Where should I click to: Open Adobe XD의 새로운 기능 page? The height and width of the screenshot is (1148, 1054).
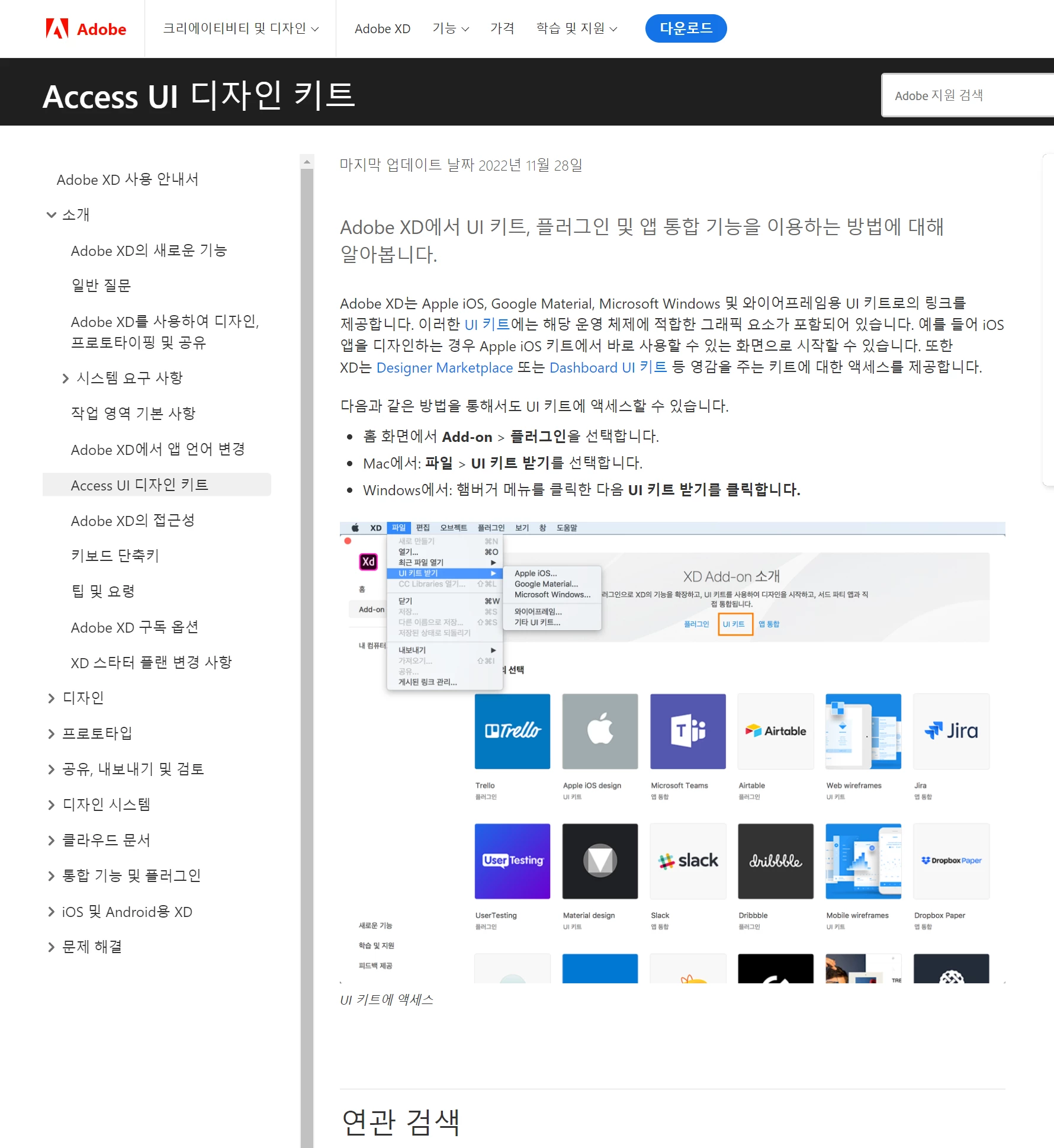[x=149, y=251]
